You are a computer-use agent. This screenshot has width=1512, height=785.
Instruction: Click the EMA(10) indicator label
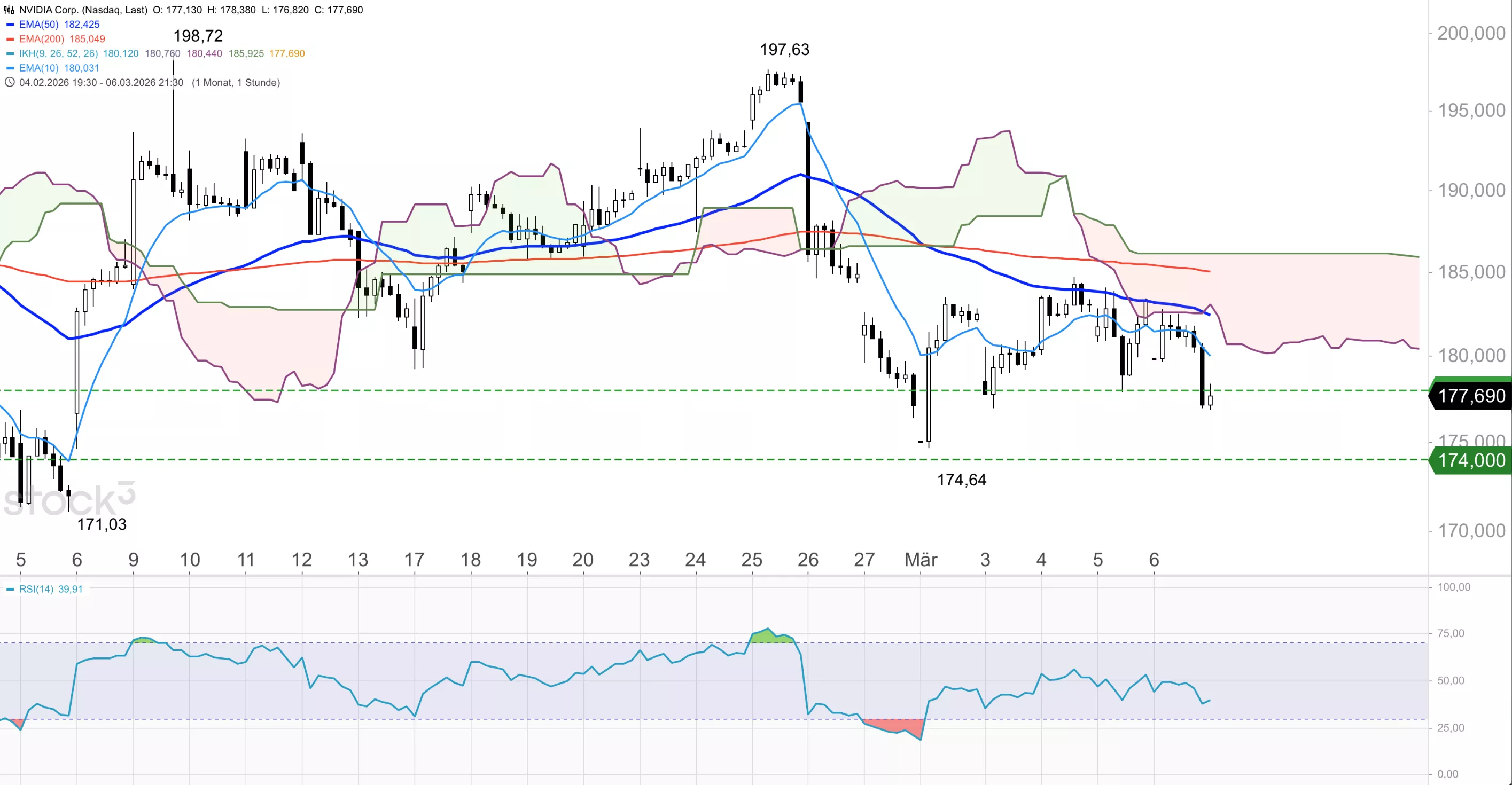coord(39,68)
